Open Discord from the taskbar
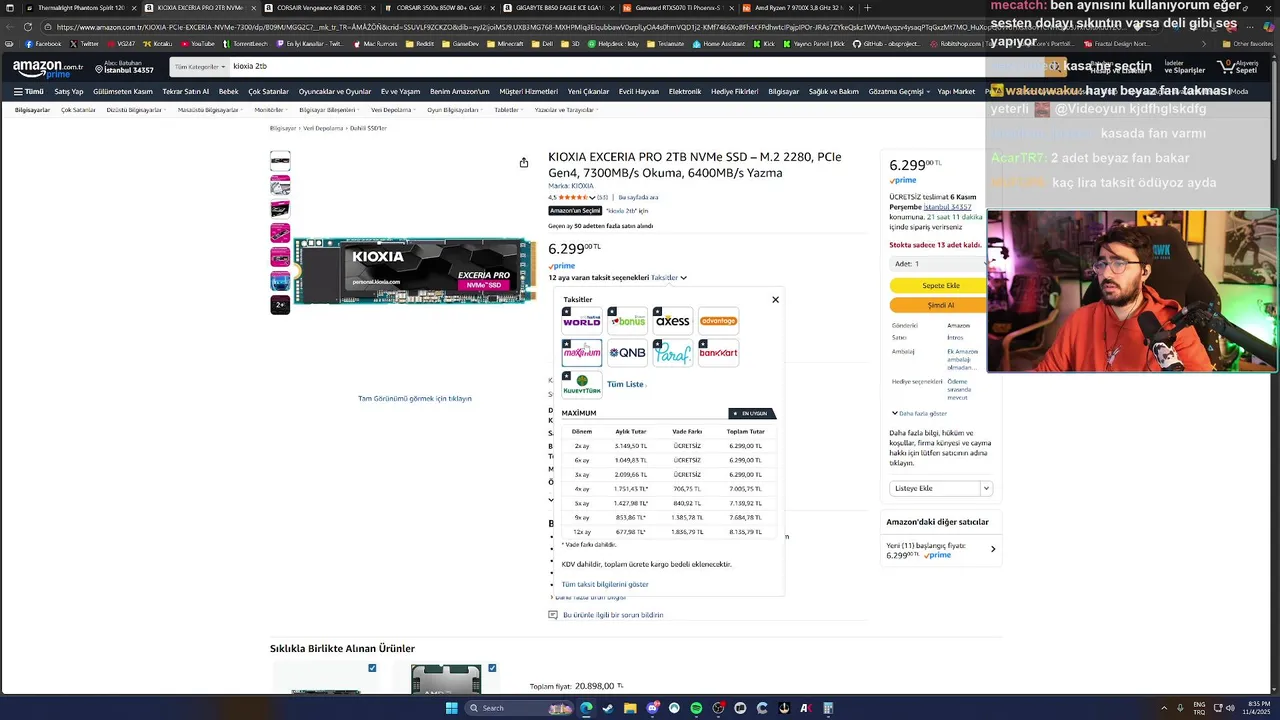 coord(652,708)
